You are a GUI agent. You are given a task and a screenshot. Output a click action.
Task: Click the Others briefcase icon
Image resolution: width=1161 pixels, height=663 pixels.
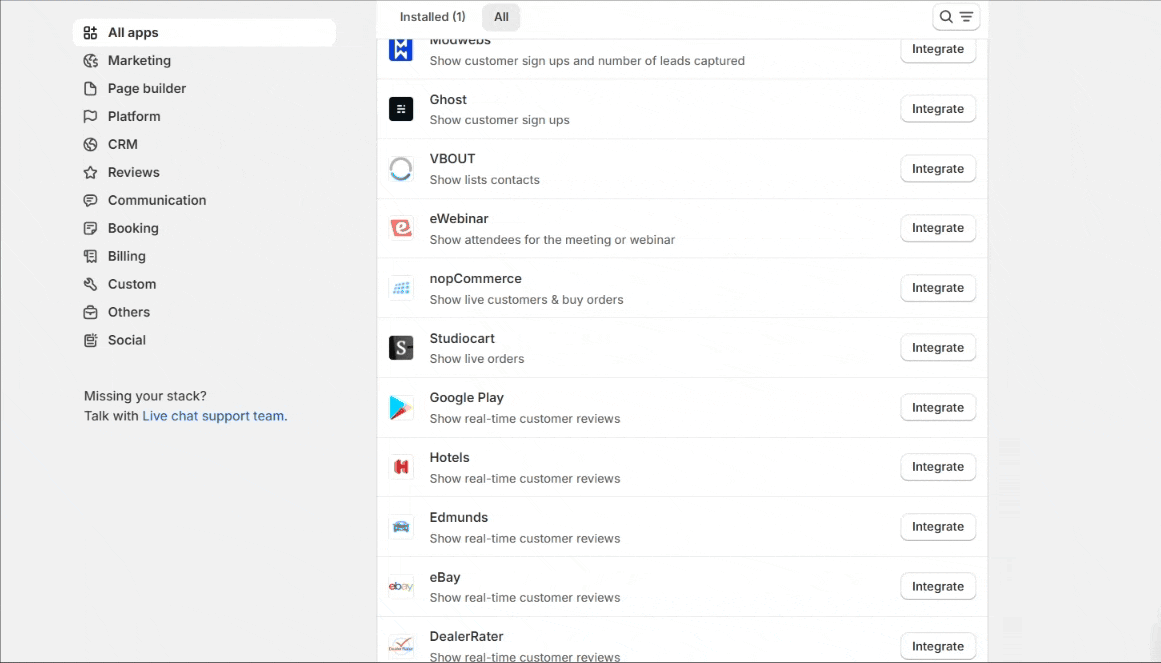click(x=90, y=313)
